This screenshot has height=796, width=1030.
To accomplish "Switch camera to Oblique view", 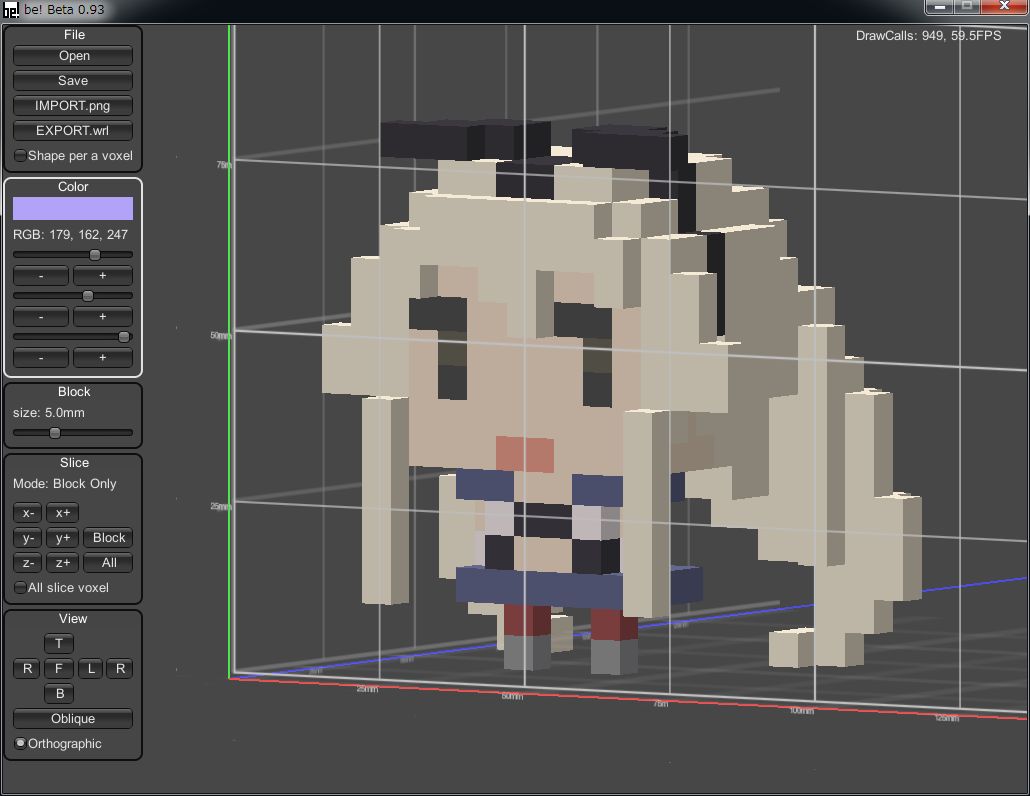I will coord(73,719).
